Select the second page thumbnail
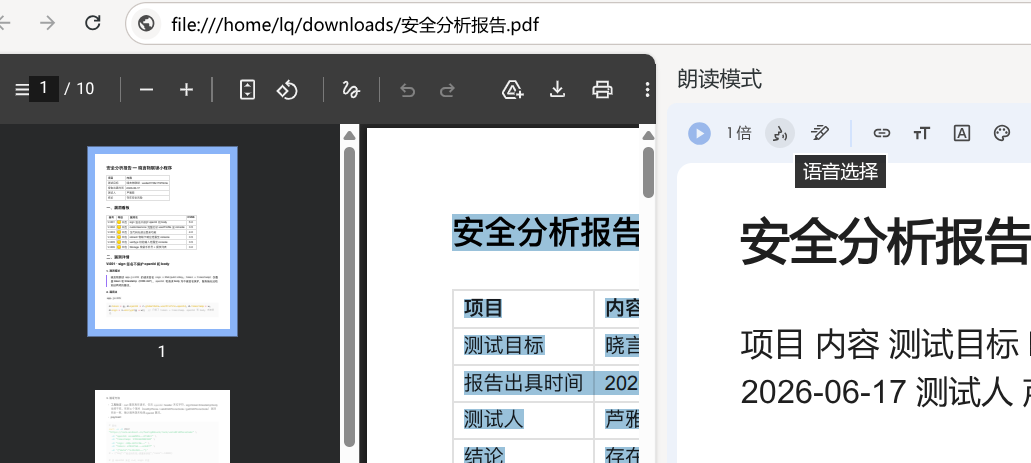1031x463 pixels. [162, 426]
